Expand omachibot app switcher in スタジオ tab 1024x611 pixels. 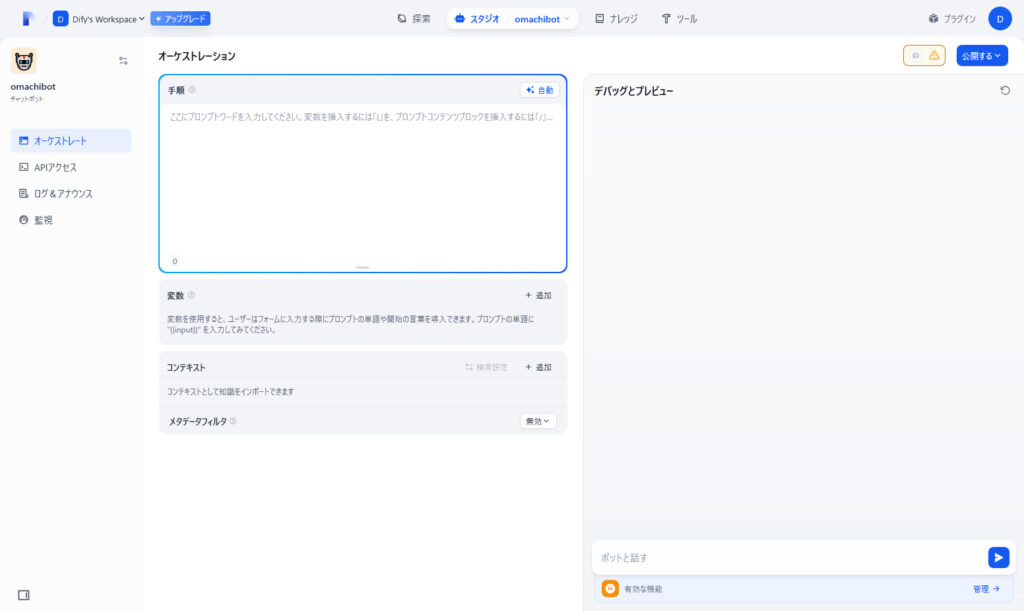[543, 19]
